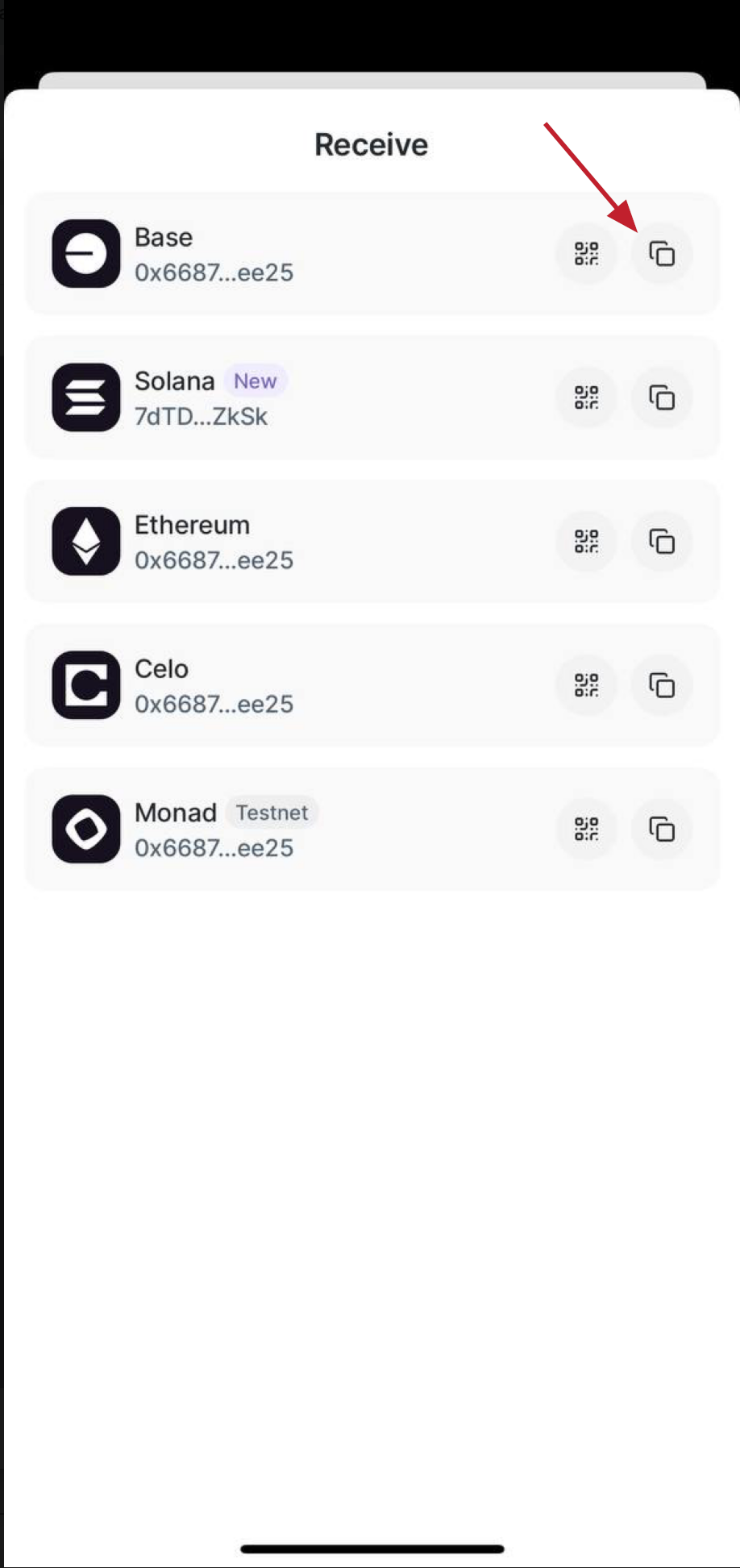
Task: Open the Solana QR code
Action: point(587,397)
